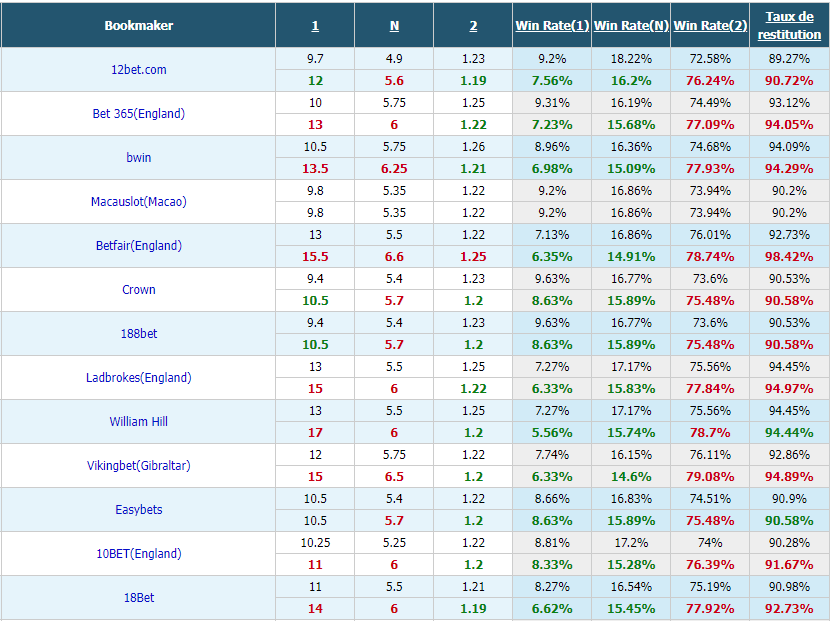Open the Vikingbet(Gibraltar) bookmaker link
Viewport: 831px width, 621px height.
click(x=138, y=465)
